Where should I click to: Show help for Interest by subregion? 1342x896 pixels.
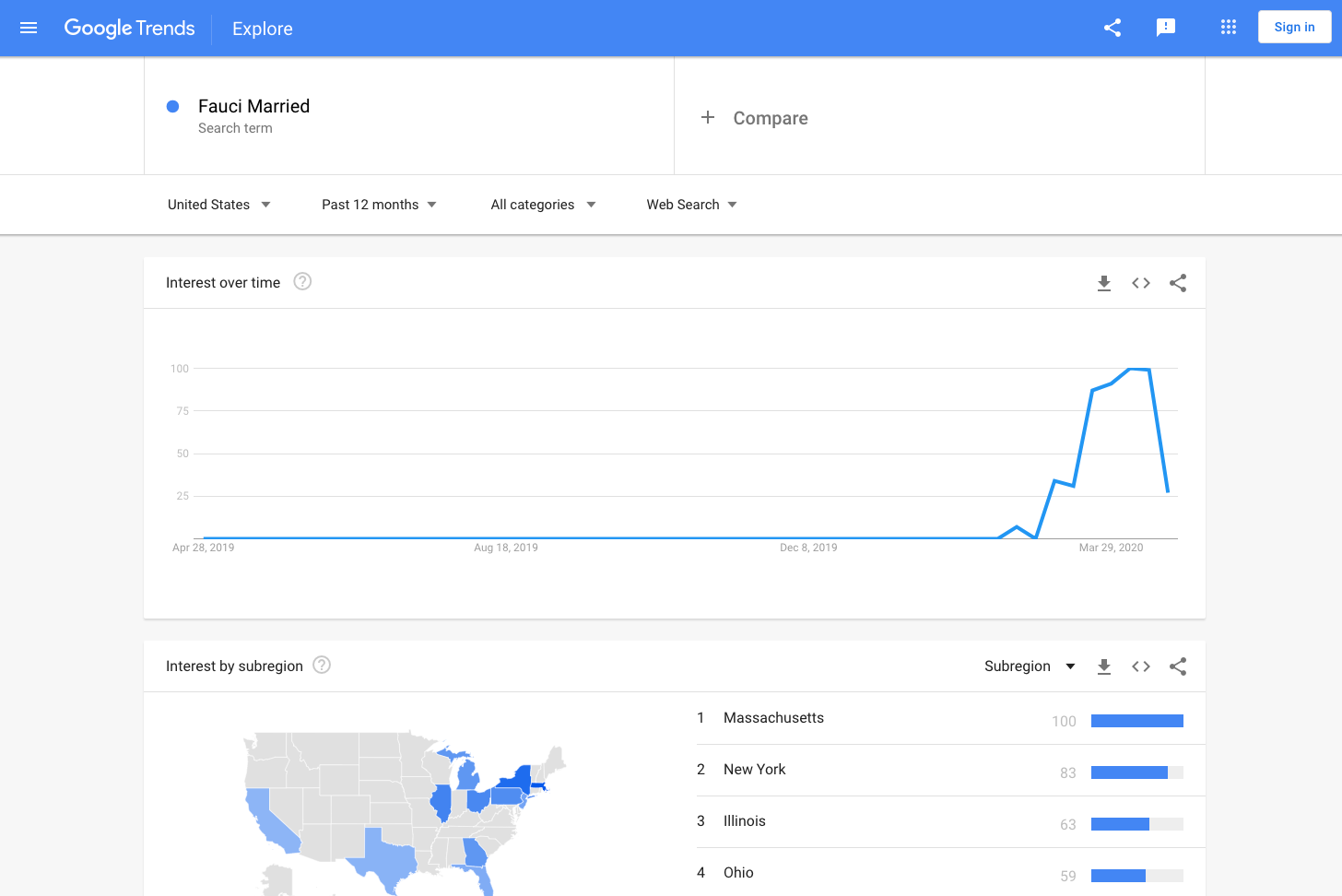[322, 665]
